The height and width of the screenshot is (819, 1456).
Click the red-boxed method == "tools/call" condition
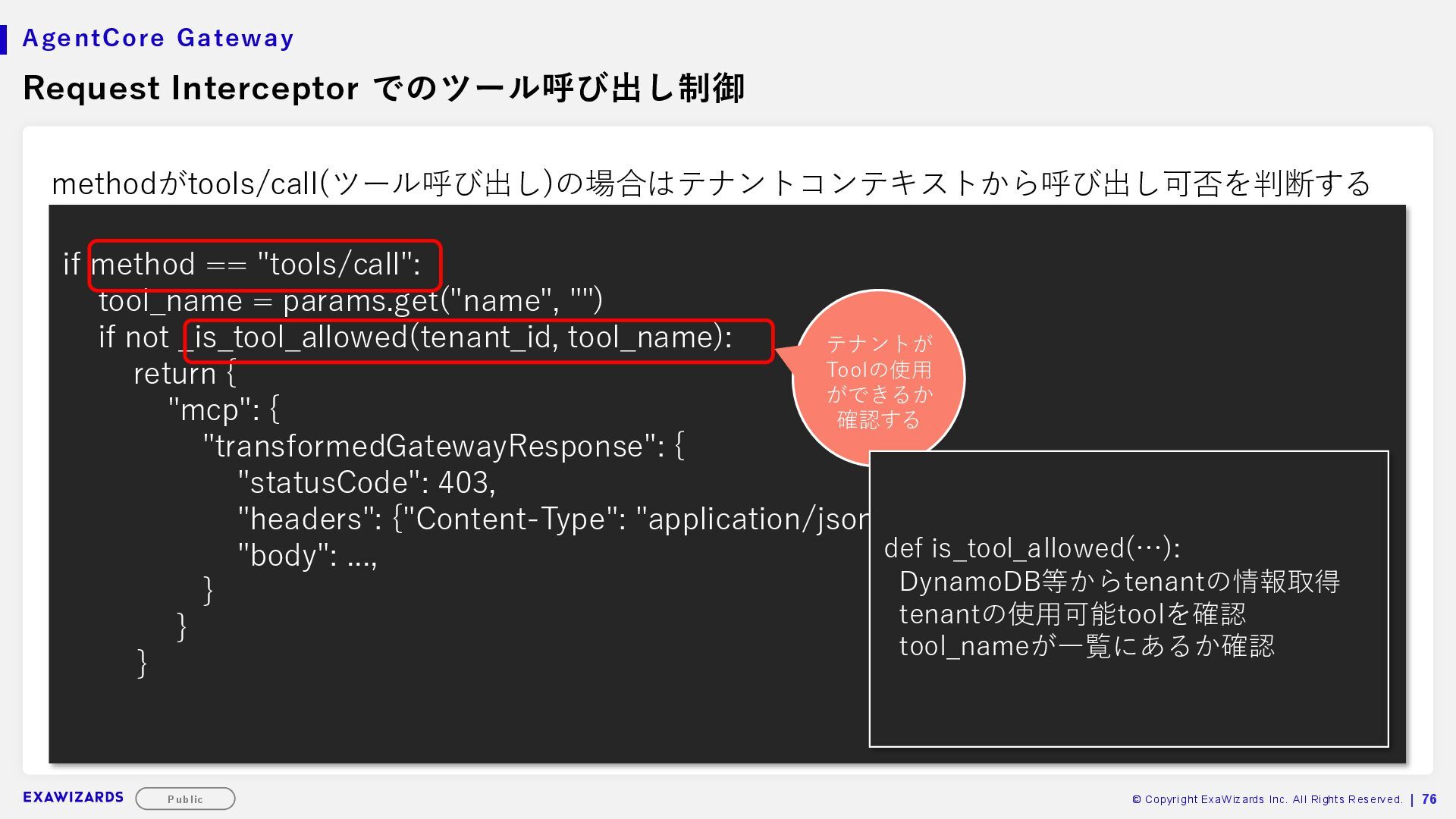coord(264,265)
